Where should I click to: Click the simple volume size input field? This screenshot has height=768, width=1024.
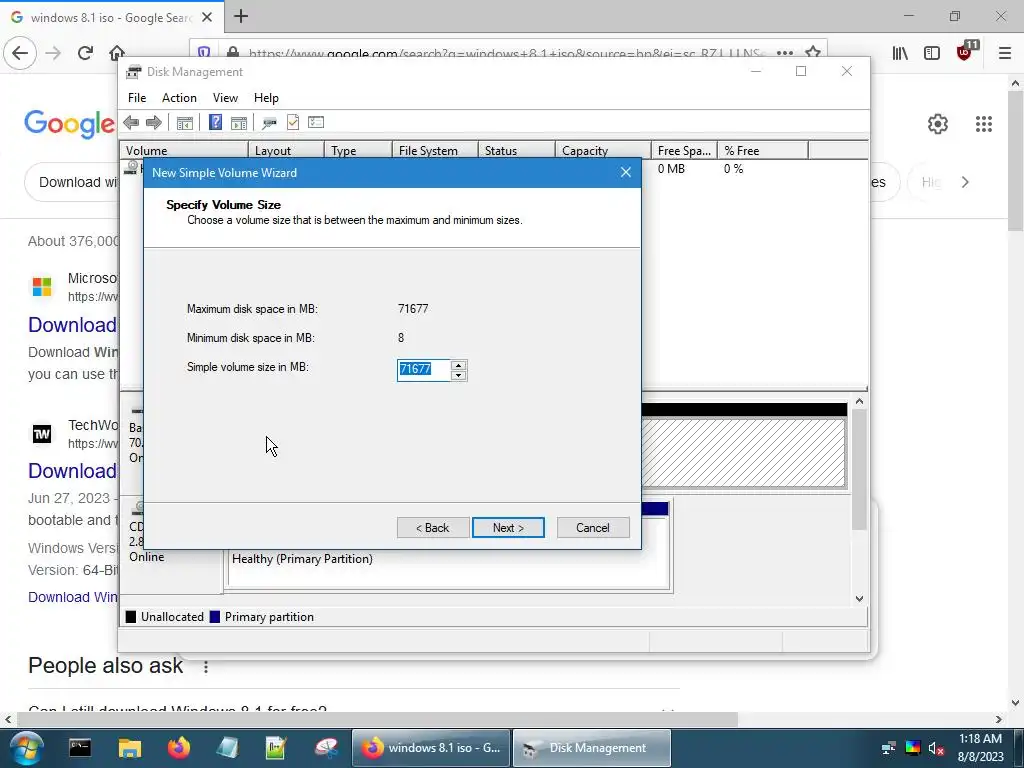[x=423, y=370]
